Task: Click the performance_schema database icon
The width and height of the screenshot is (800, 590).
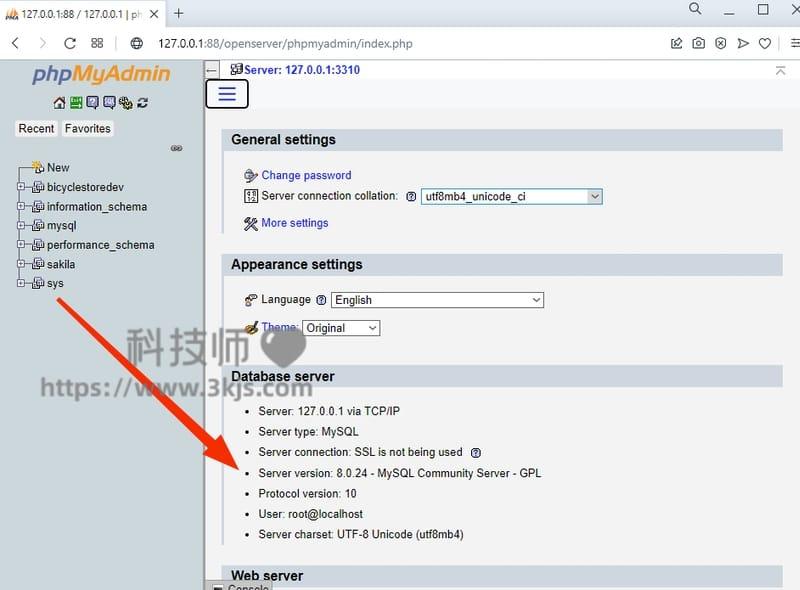Action: tap(38, 245)
